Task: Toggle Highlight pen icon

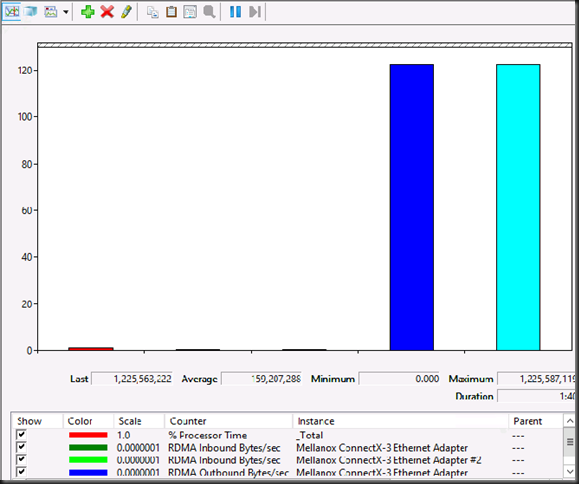Action: 126,11
